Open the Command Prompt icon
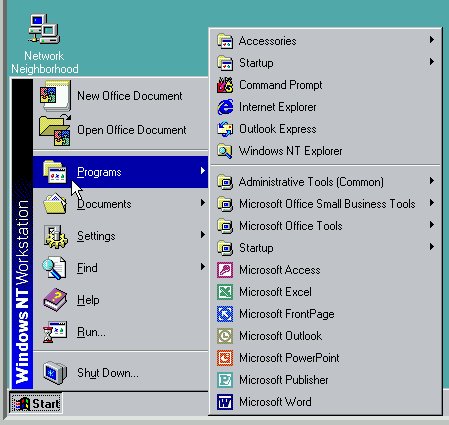The image size is (449, 425). tap(225, 85)
